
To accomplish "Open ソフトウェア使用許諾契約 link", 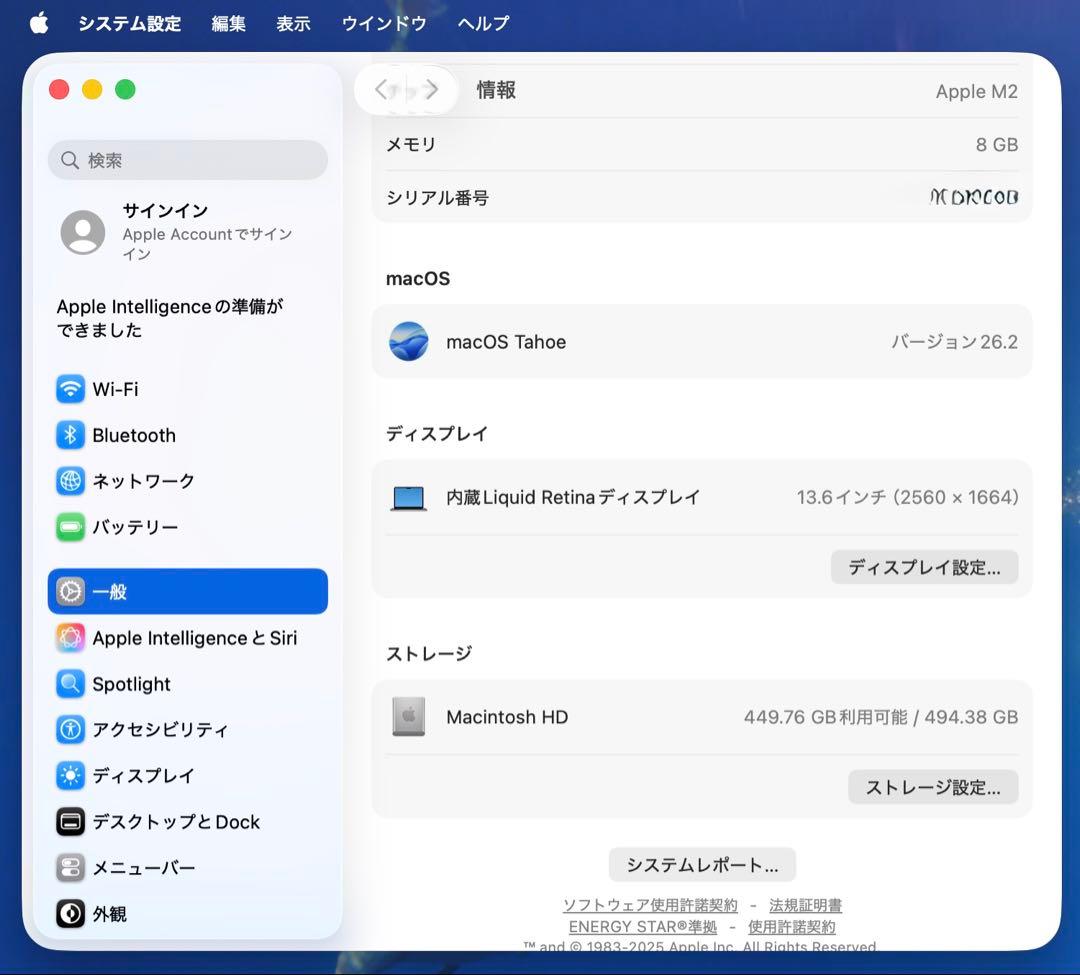I will [x=650, y=905].
